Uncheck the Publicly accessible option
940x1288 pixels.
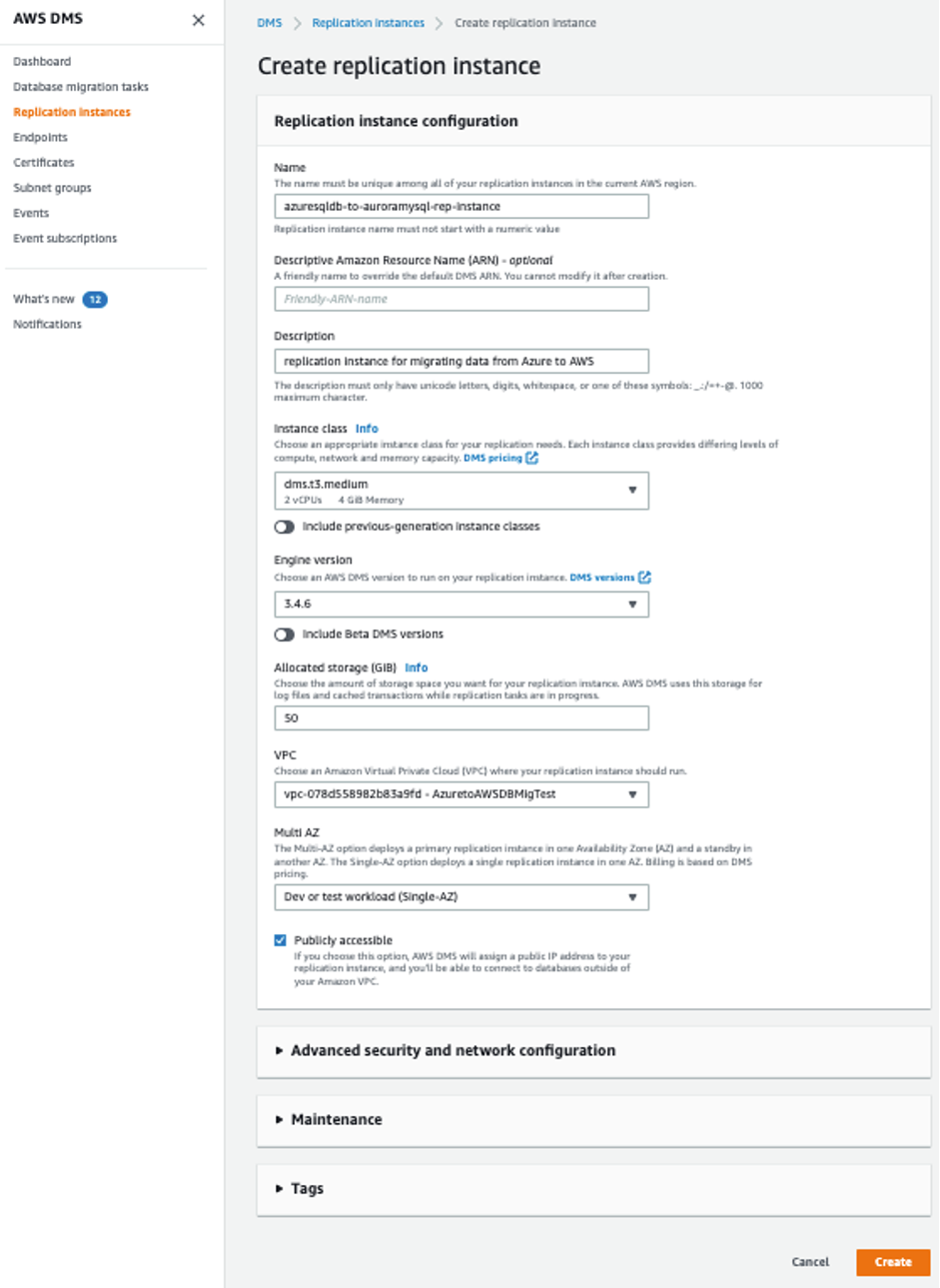[283, 939]
